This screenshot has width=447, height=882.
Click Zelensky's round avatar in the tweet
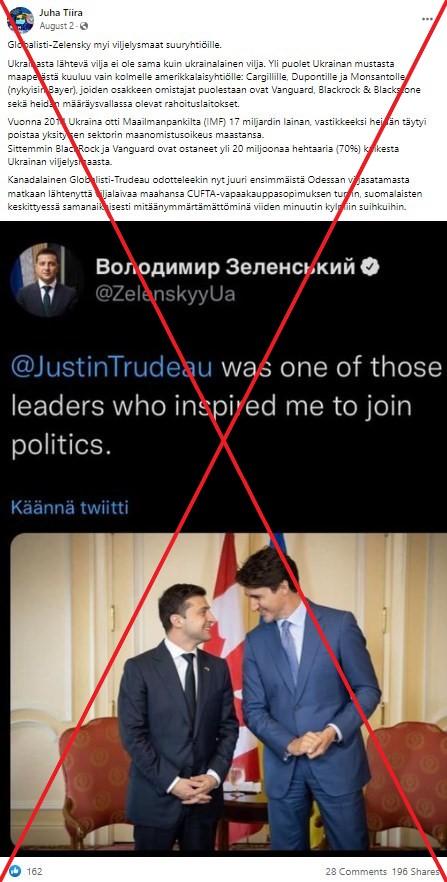coord(47,281)
